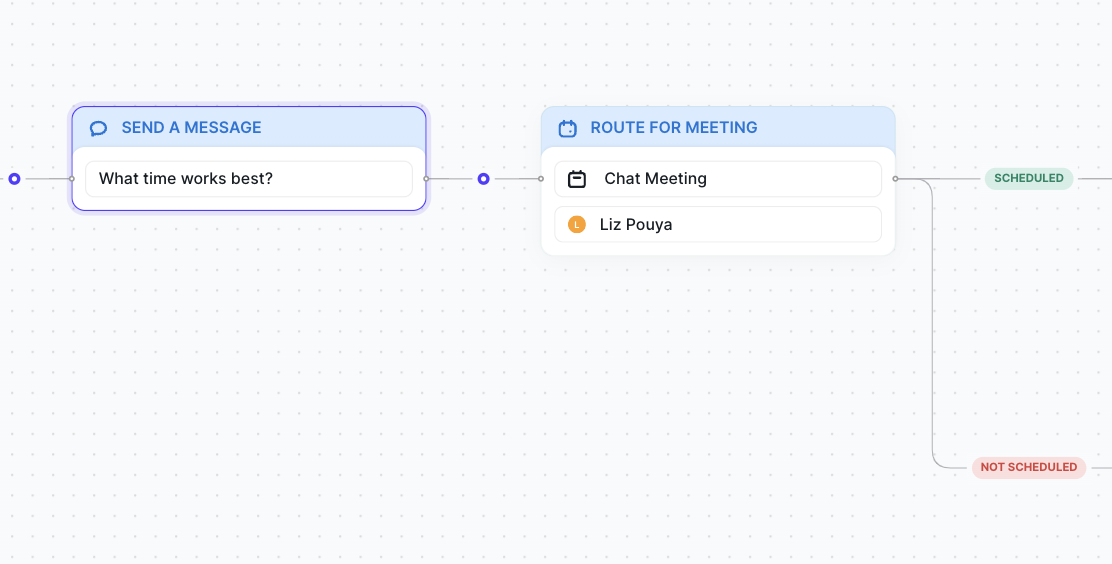Click the input port of Route for Meeting node

point(541,179)
